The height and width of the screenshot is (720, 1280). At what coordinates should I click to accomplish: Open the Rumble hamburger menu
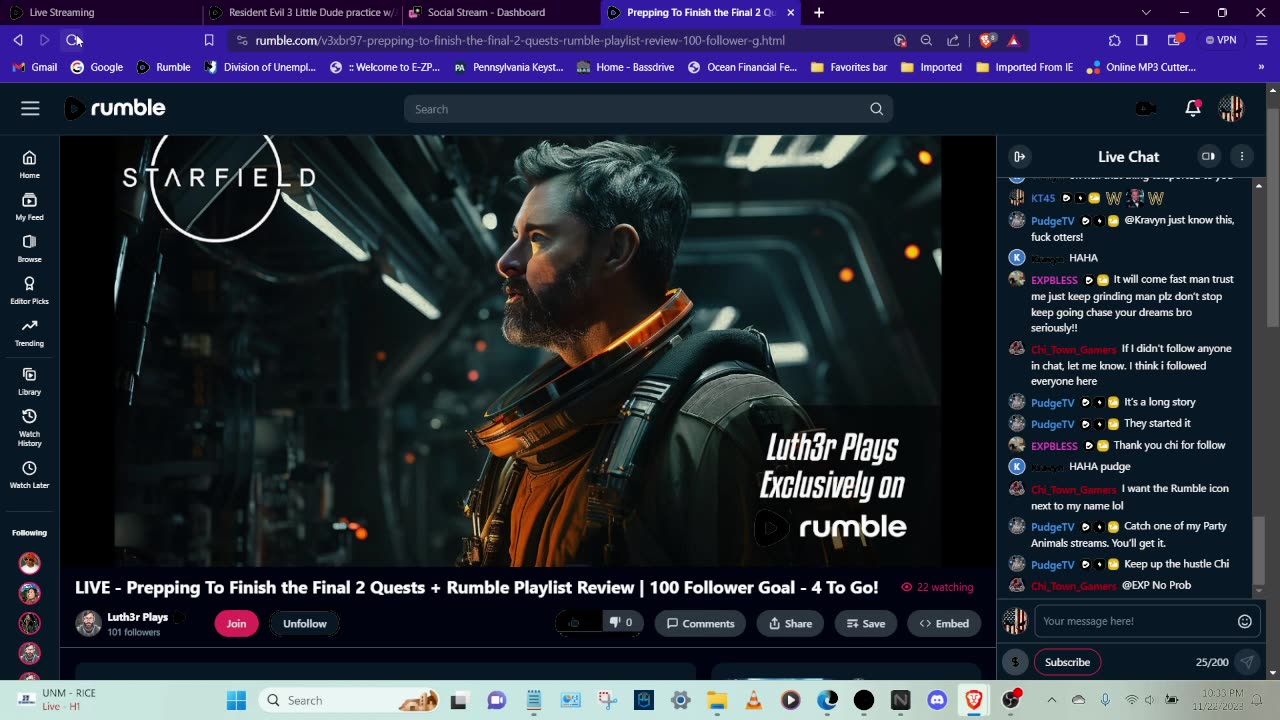click(x=30, y=108)
